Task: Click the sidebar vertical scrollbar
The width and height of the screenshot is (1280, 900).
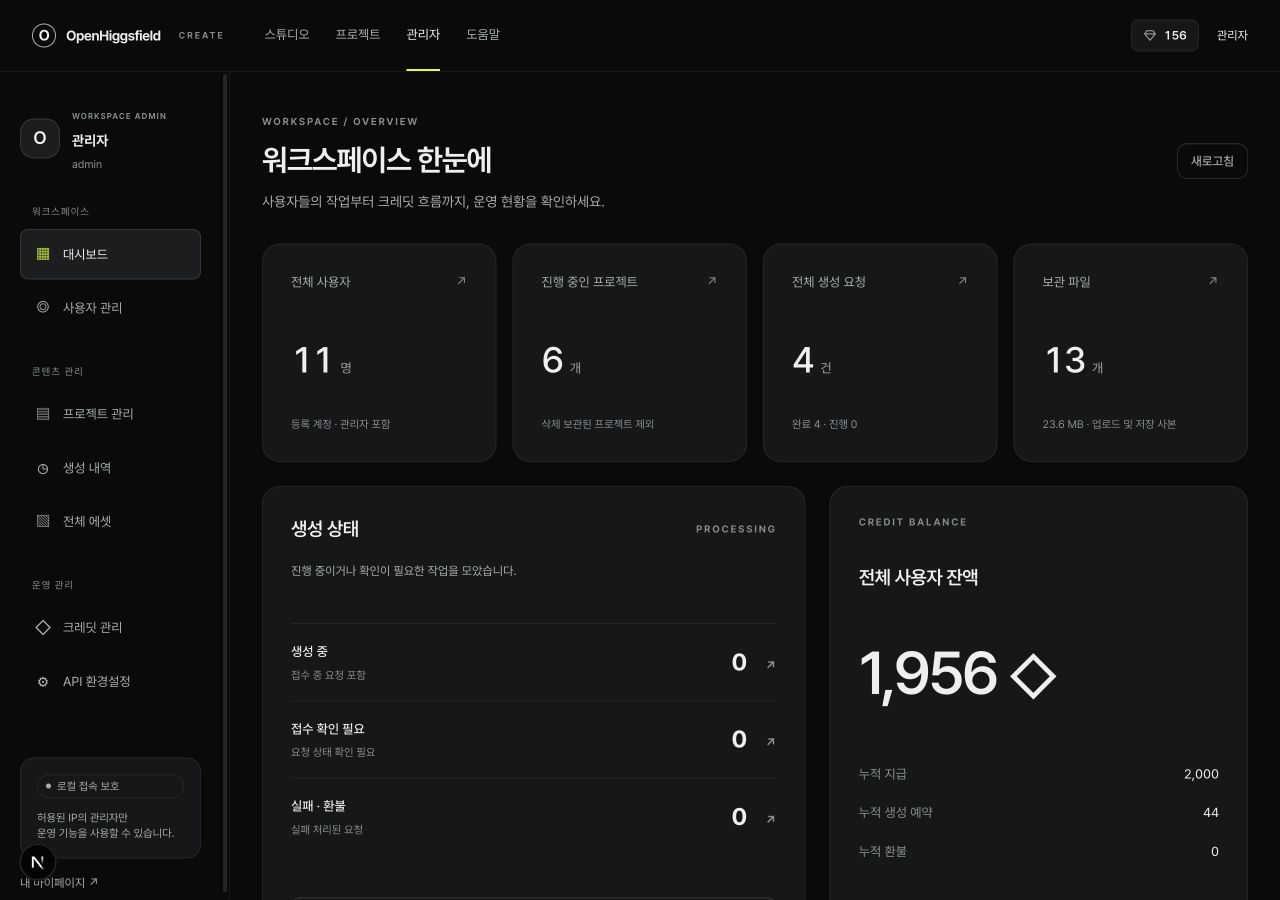Action: (225, 482)
